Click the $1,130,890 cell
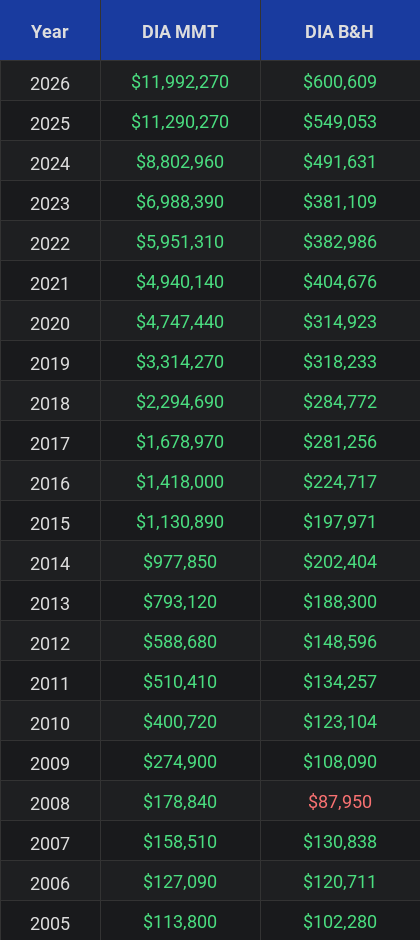 [x=180, y=522]
